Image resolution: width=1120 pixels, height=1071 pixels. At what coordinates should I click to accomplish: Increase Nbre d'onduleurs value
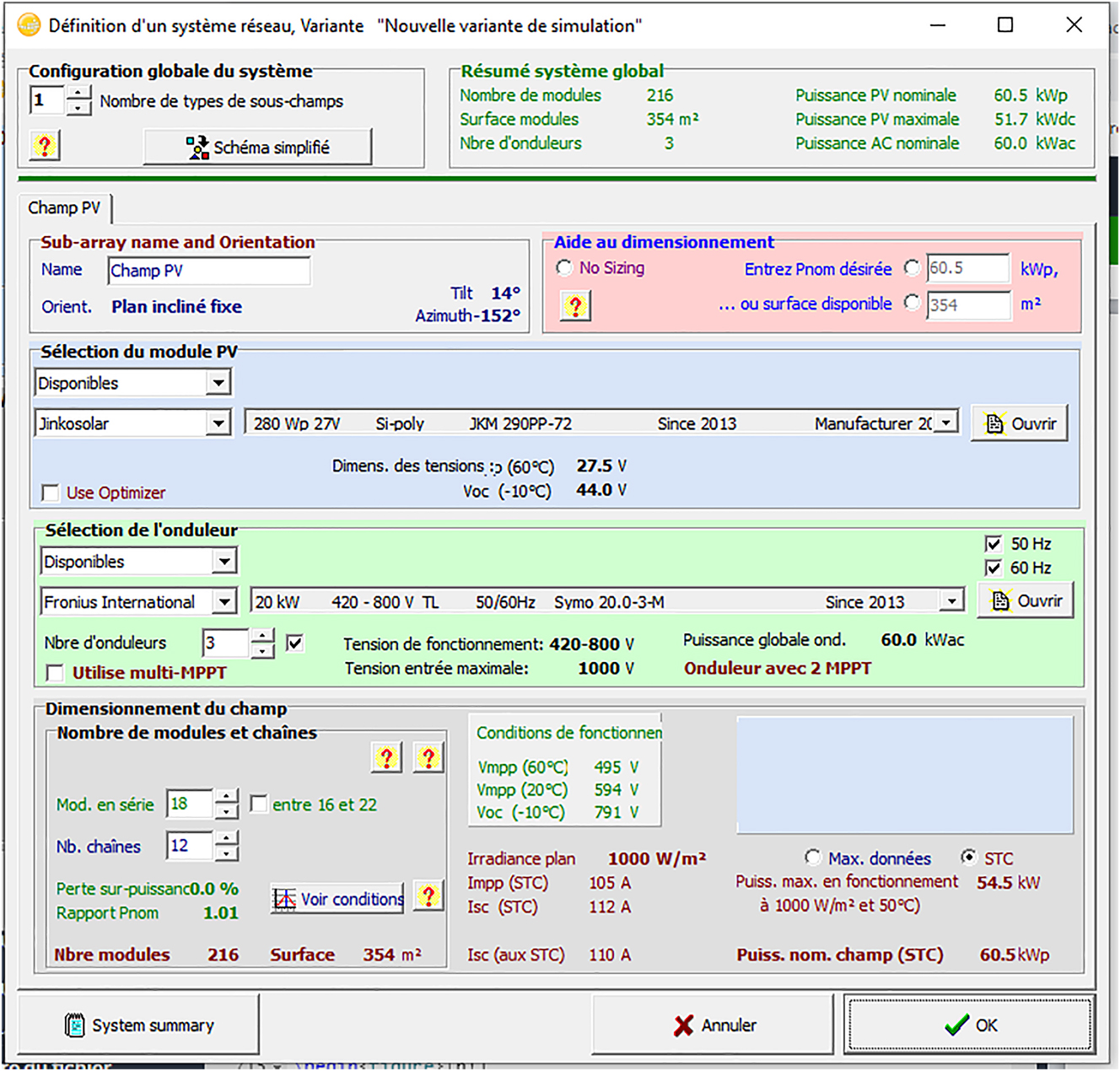click(263, 636)
